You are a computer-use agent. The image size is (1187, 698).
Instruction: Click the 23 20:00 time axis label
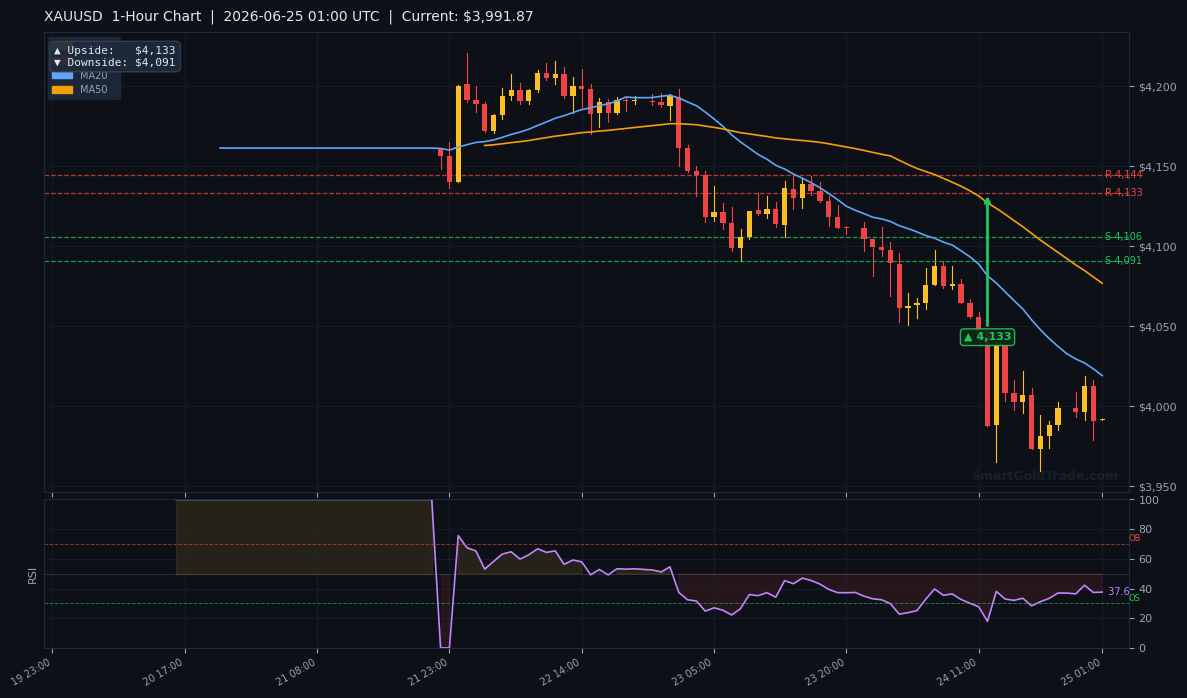pyautogui.click(x=825, y=672)
